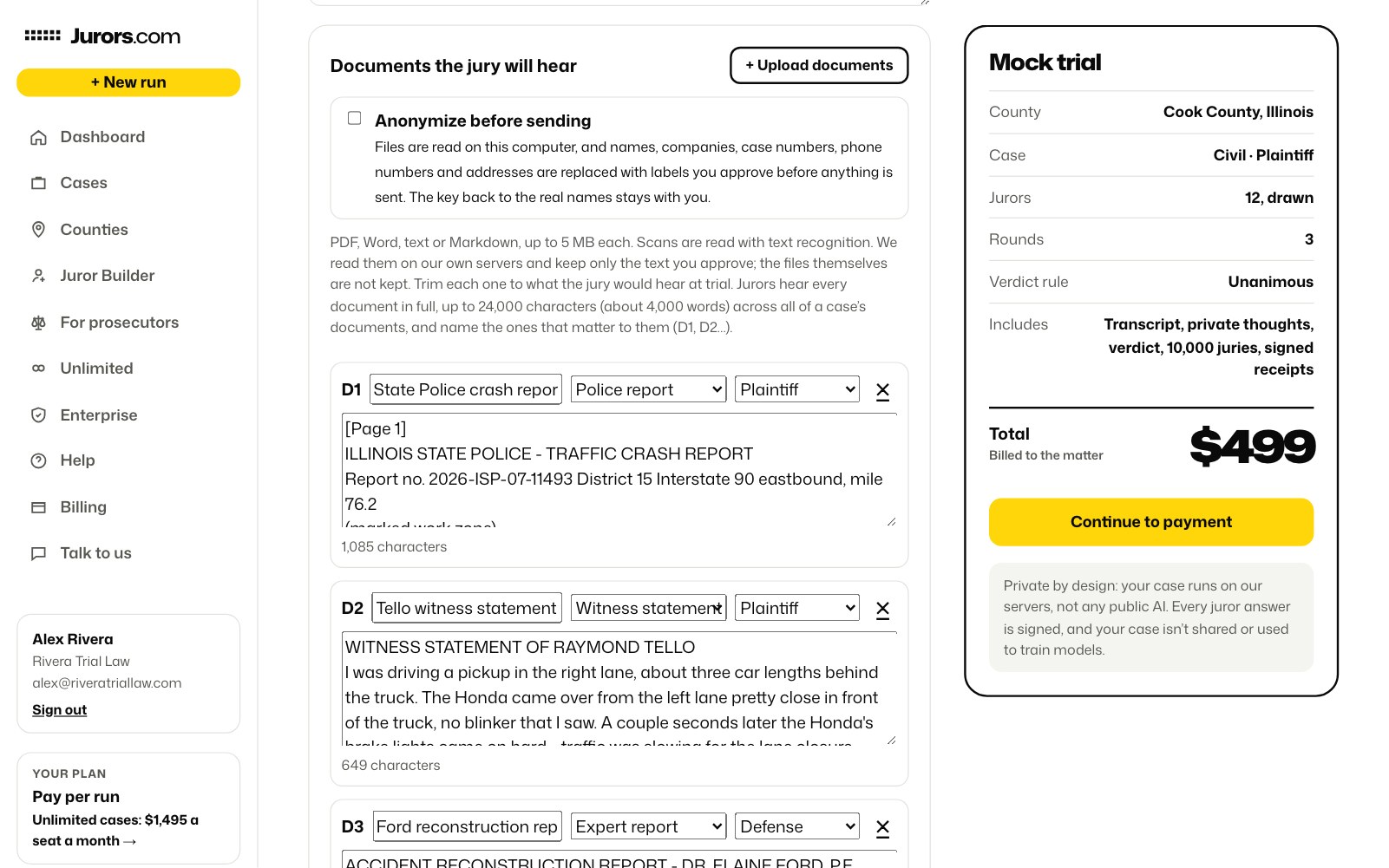Click into D2 witness statement text area
This screenshot has height=868, width=1389.
[x=619, y=689]
